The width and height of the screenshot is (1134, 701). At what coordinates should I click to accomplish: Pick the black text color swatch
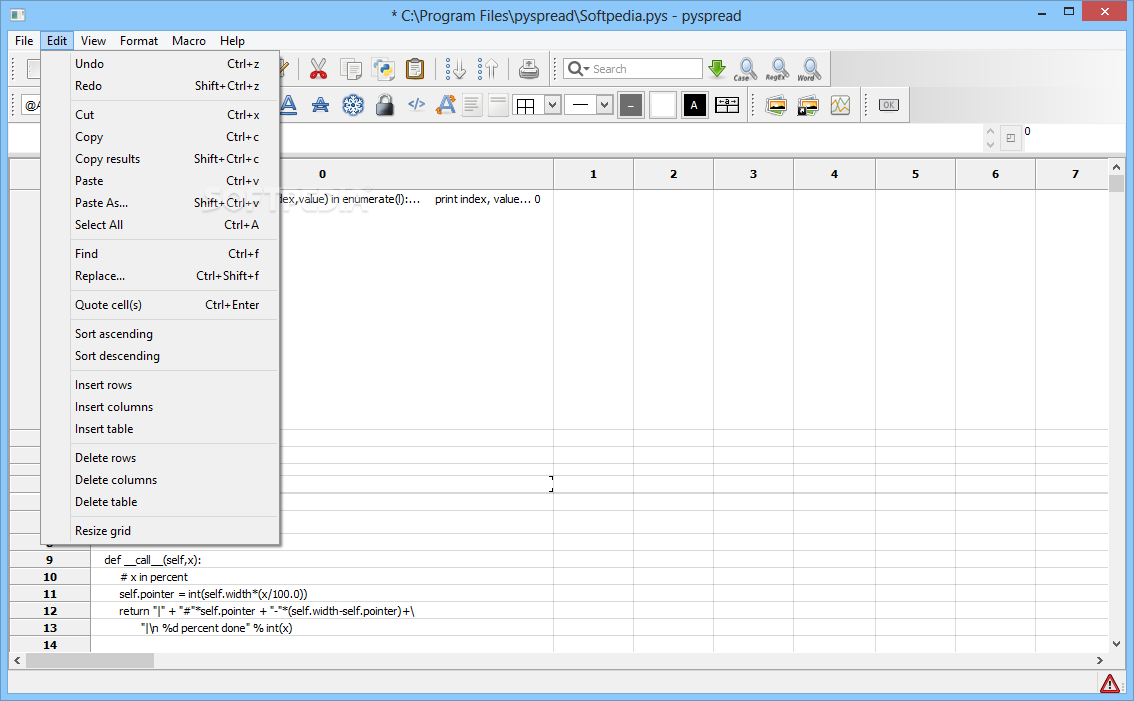click(x=694, y=105)
